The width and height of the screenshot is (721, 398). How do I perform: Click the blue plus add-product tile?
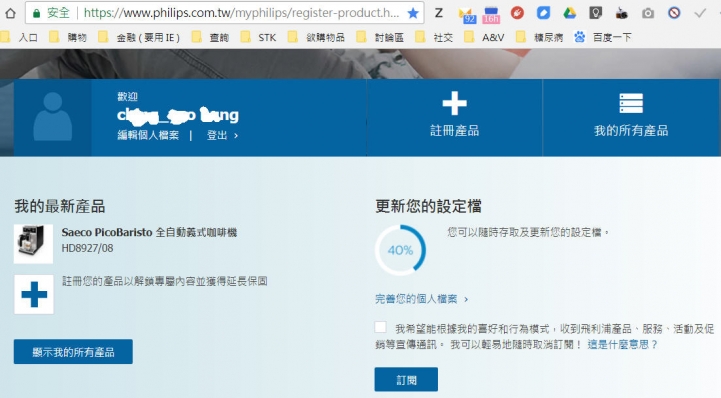point(34,295)
